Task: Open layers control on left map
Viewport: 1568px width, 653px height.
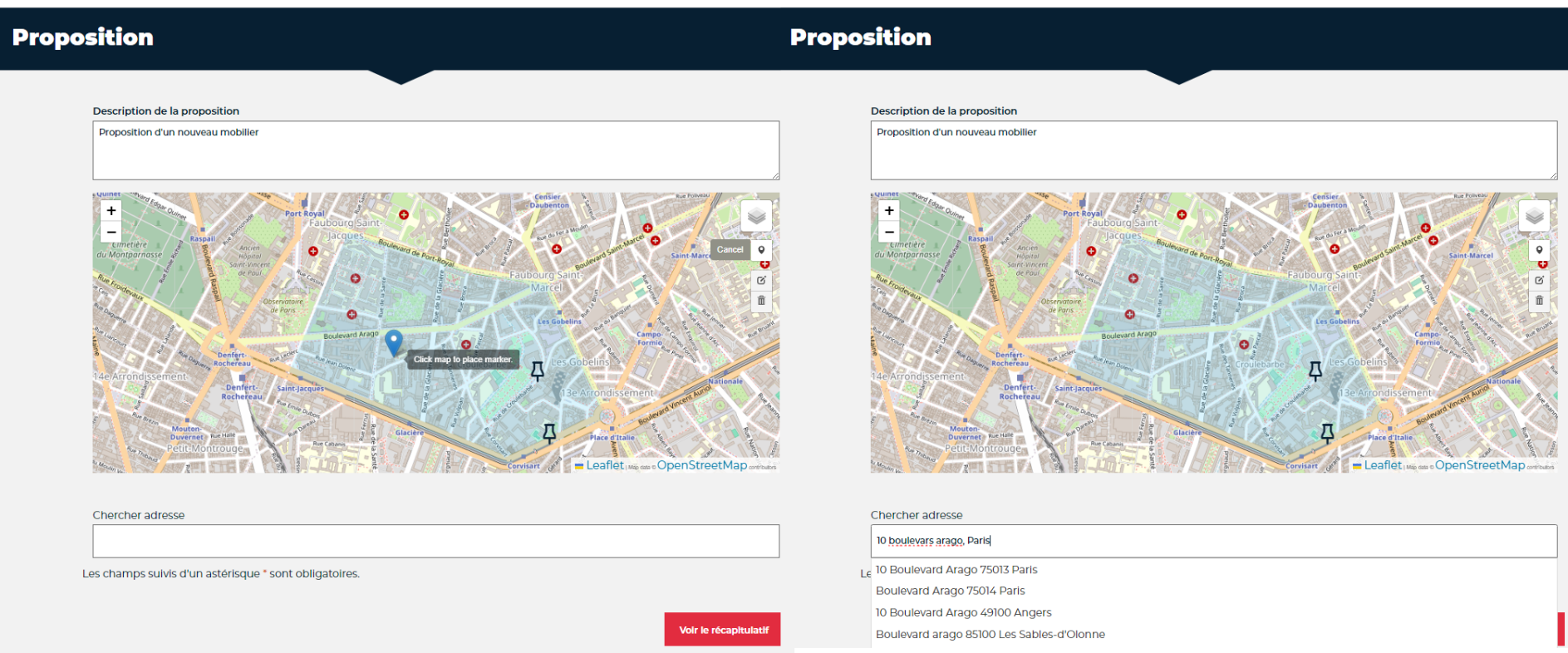Action: click(x=756, y=216)
